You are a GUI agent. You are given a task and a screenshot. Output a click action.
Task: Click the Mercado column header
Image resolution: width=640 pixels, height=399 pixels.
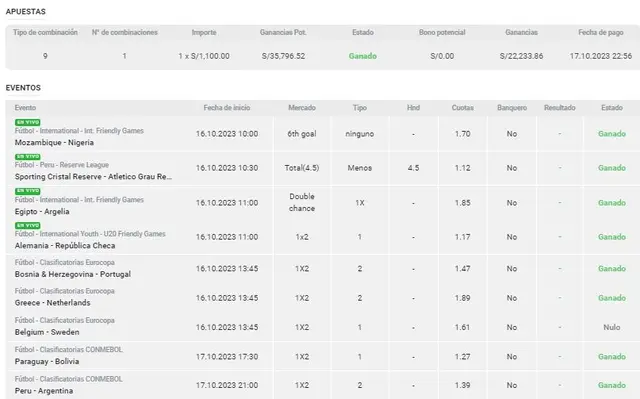pyautogui.click(x=302, y=108)
